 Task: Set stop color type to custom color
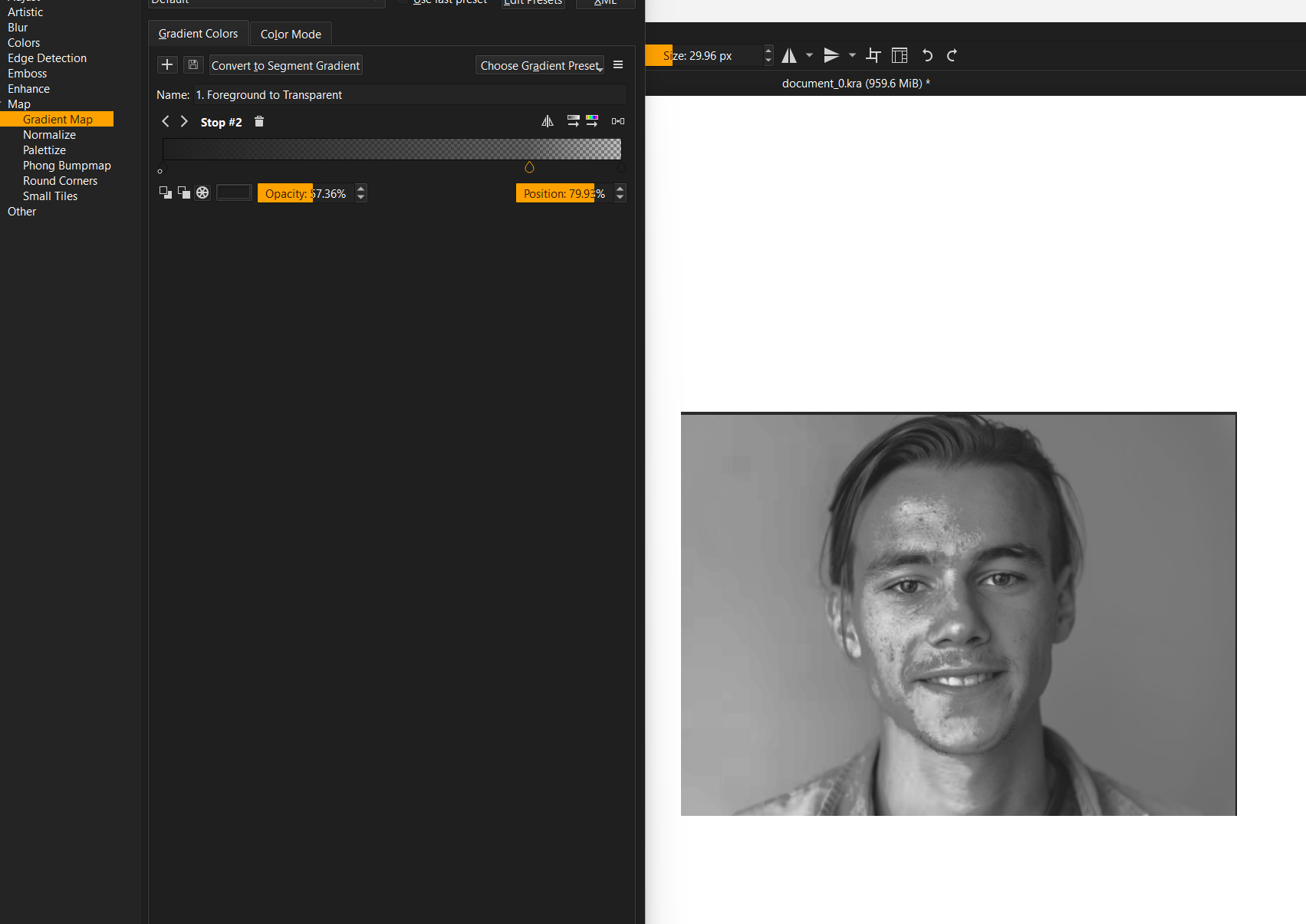click(202, 192)
